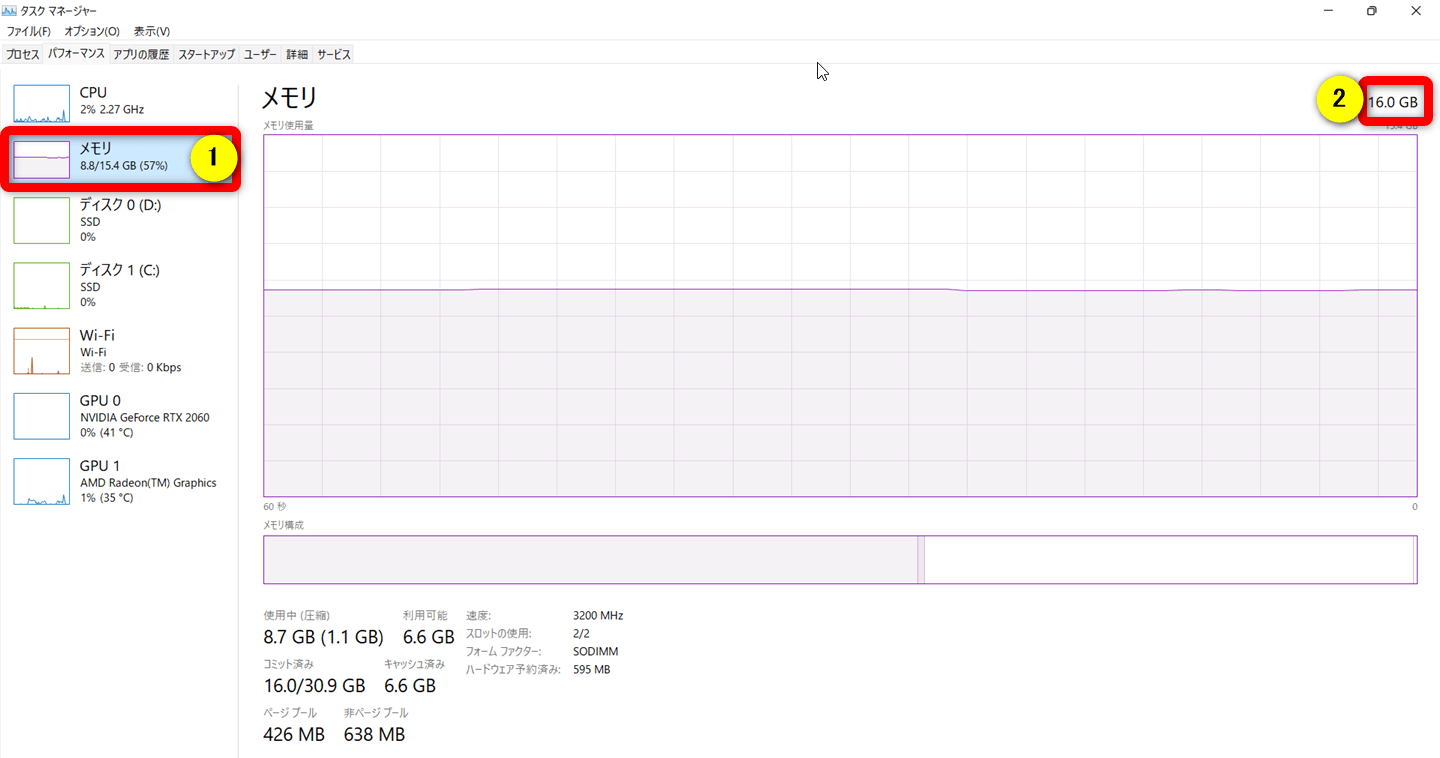Click the ディスク 1 (C:) graph thumbnail
1440x758 pixels.
42,285
